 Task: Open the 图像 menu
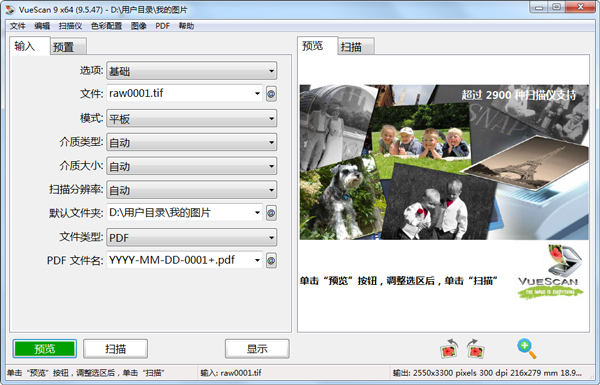pyautogui.click(x=139, y=26)
